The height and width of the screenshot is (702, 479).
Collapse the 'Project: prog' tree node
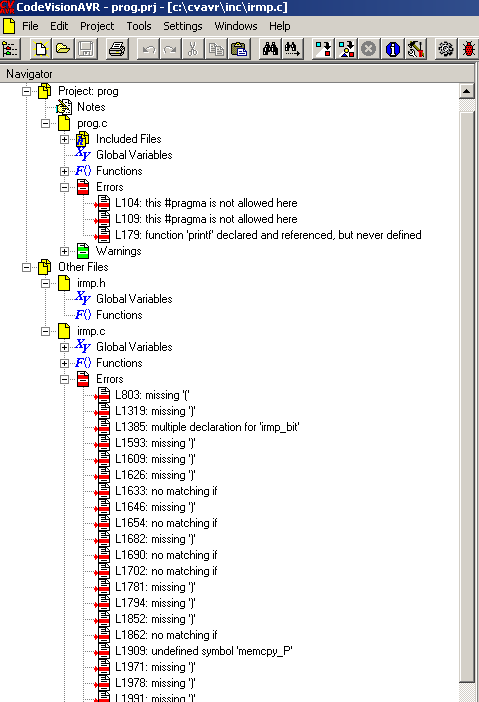click(x=26, y=91)
